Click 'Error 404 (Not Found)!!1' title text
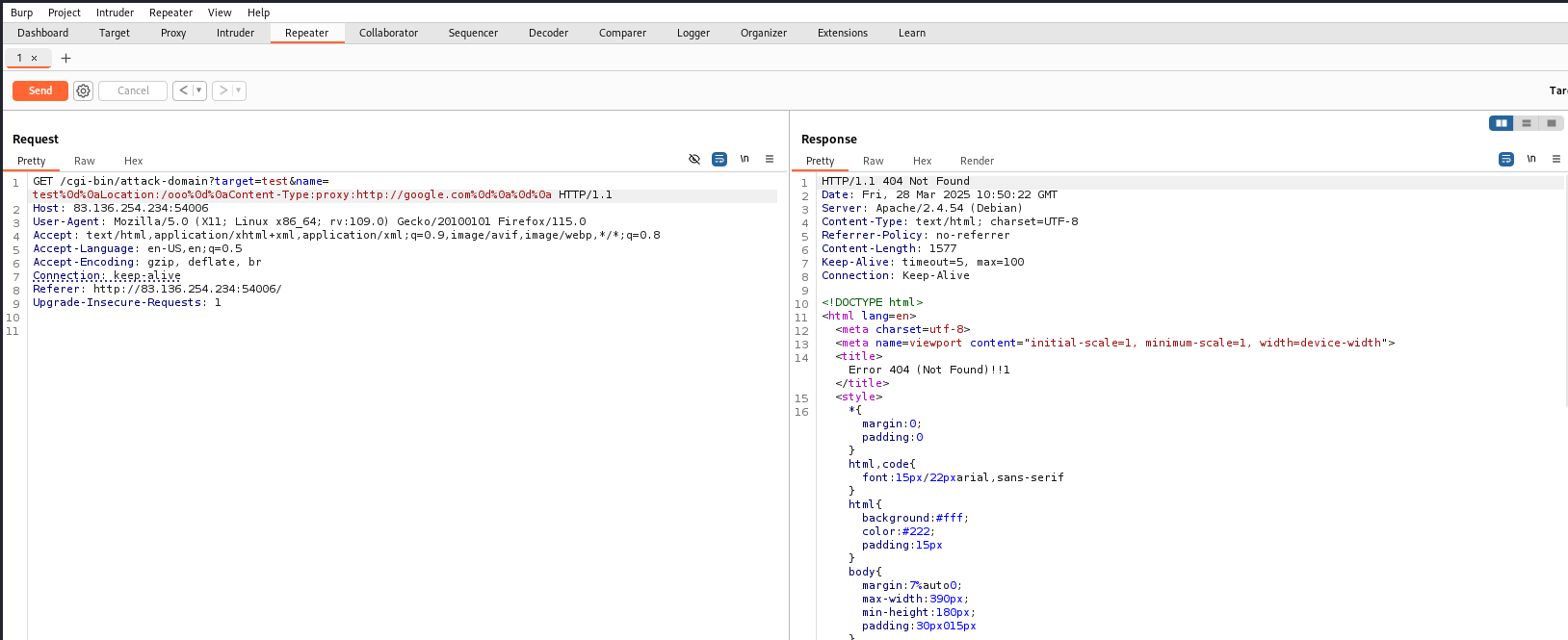The width and height of the screenshot is (1568, 640). [929, 370]
